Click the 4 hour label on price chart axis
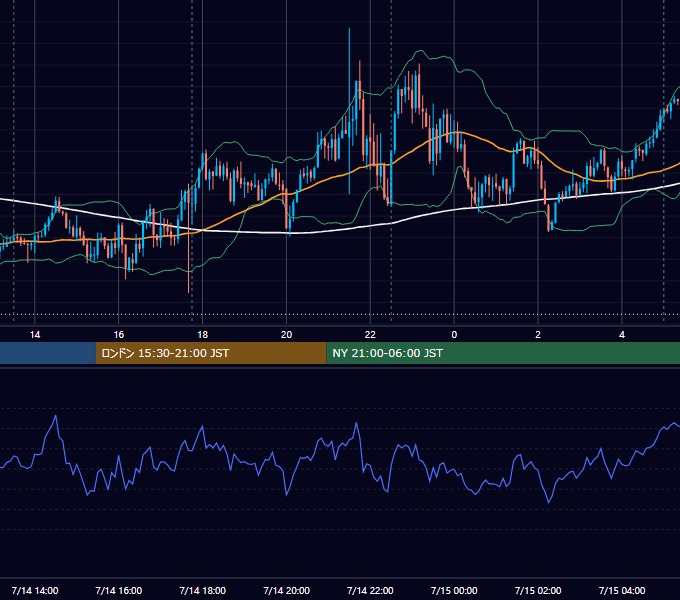Viewport: 680px width, 600px height. click(622, 335)
